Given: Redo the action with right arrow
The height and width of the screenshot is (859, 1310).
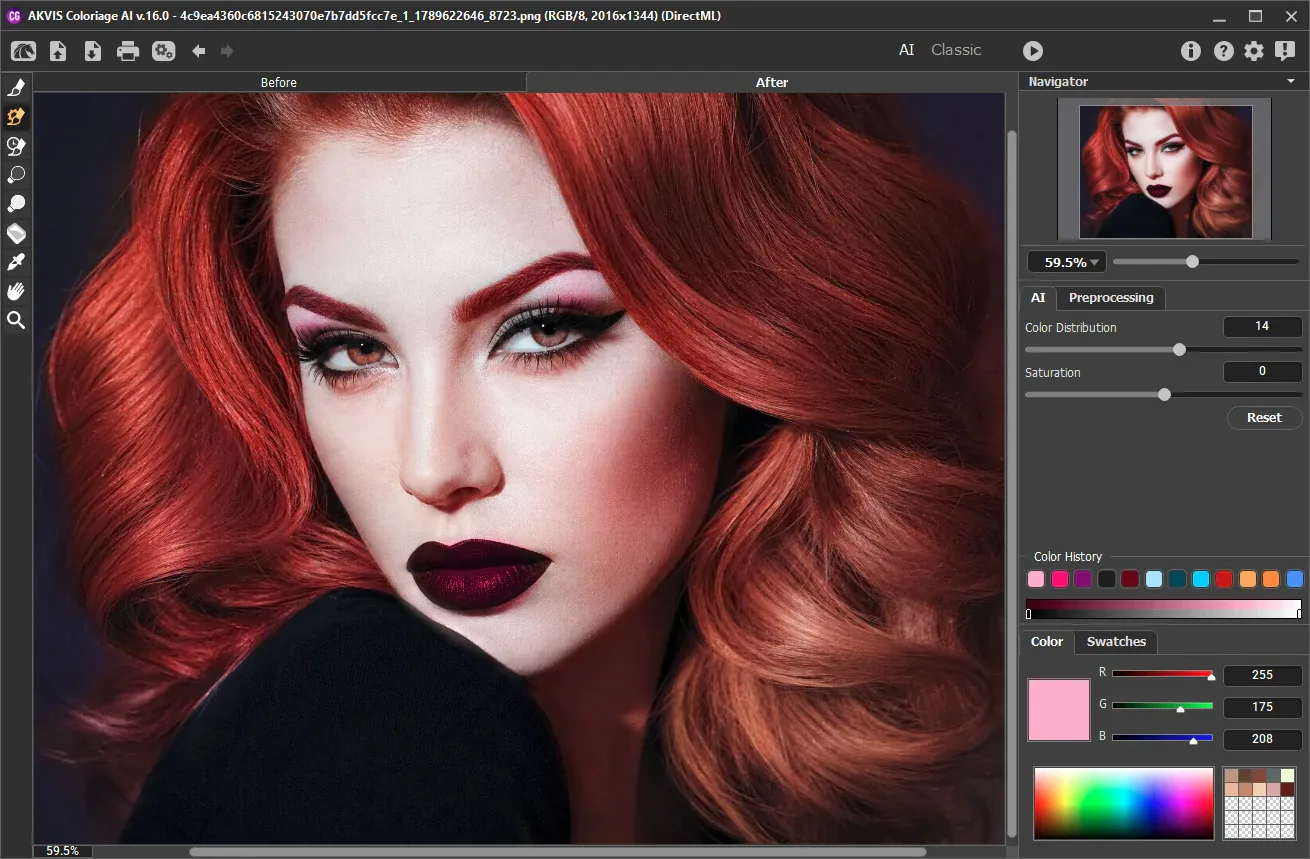Looking at the screenshot, I should click(x=227, y=51).
